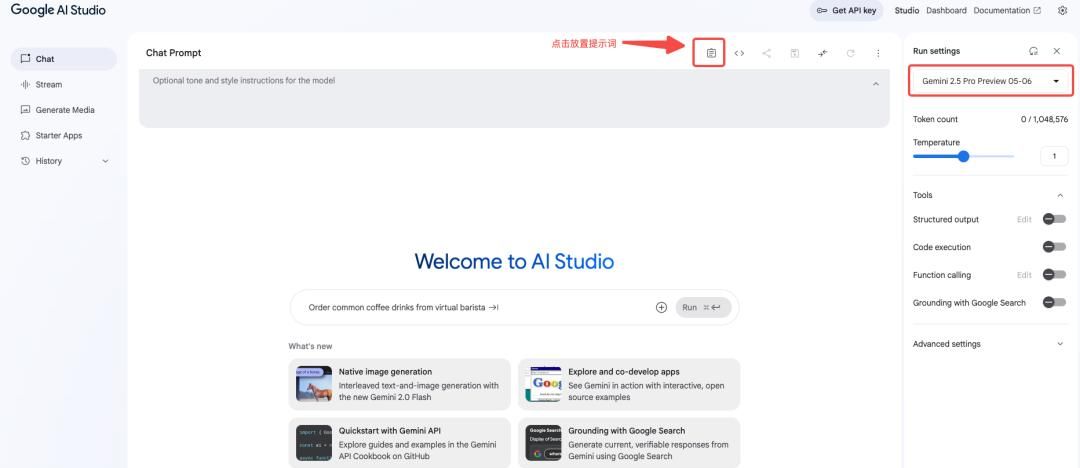
Task: Collapse the system instructions box chevron
Action: pyautogui.click(x=875, y=83)
